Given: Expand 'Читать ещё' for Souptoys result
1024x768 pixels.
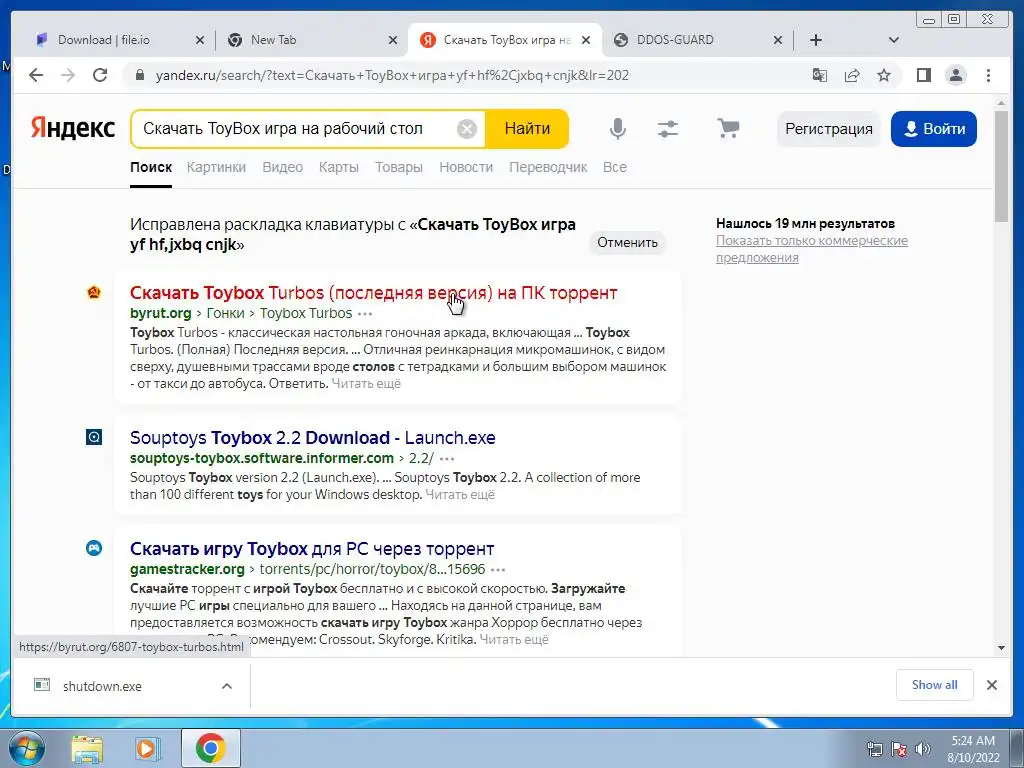Looking at the screenshot, I should click(460, 494).
